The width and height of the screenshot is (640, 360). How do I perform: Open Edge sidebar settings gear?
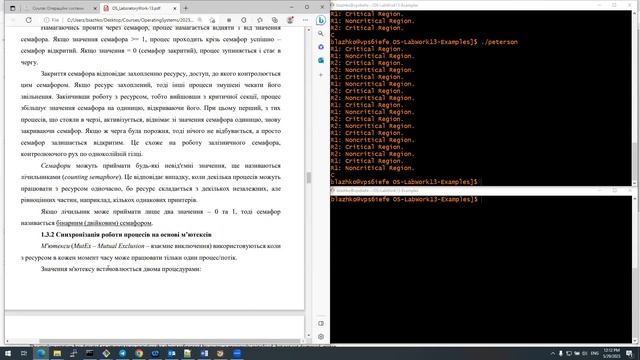click(x=321, y=337)
